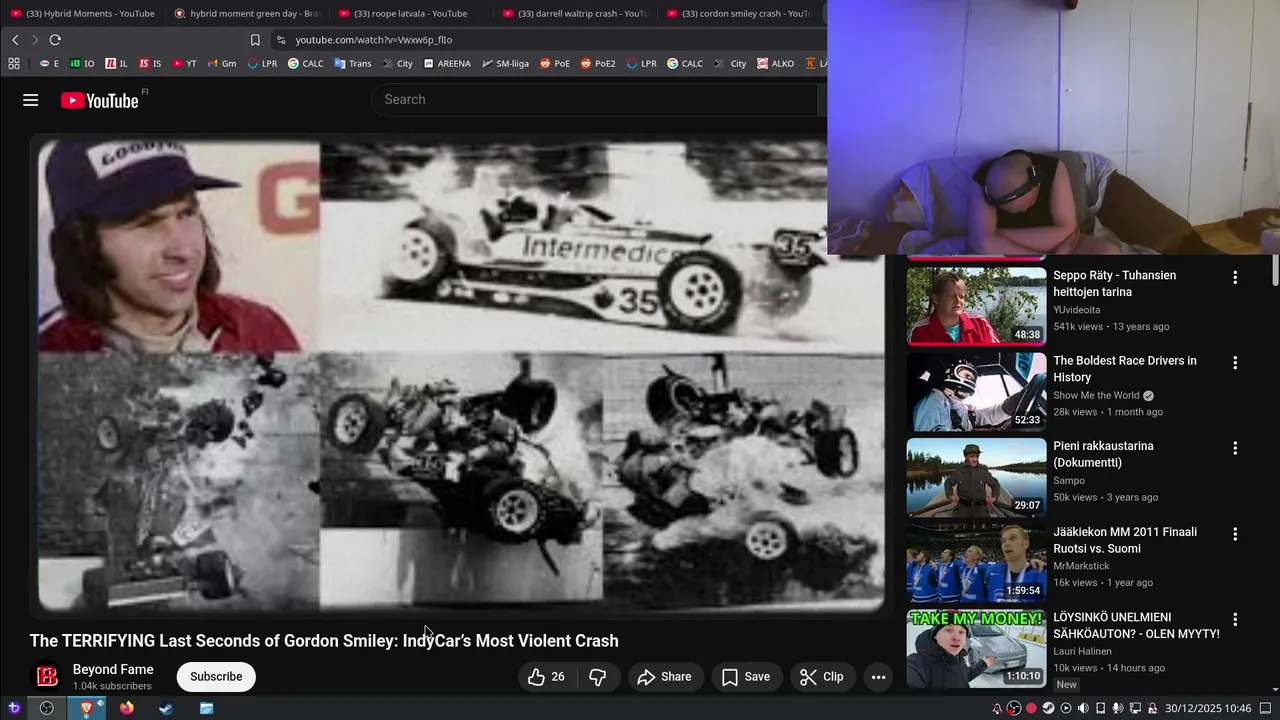Viewport: 1280px width, 720px height.
Task: Click in the YouTube Search field
Action: pos(594,100)
